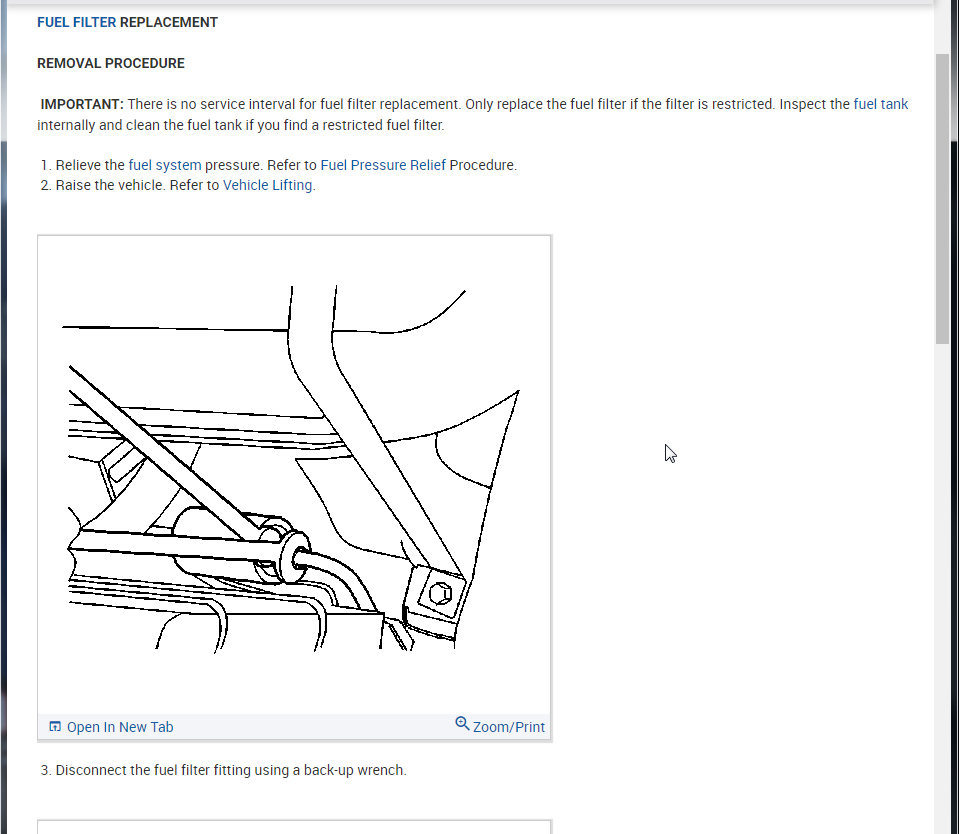This screenshot has height=834, width=959.
Task: Click the Open In New Tab text
Action: pyautogui.click(x=120, y=727)
